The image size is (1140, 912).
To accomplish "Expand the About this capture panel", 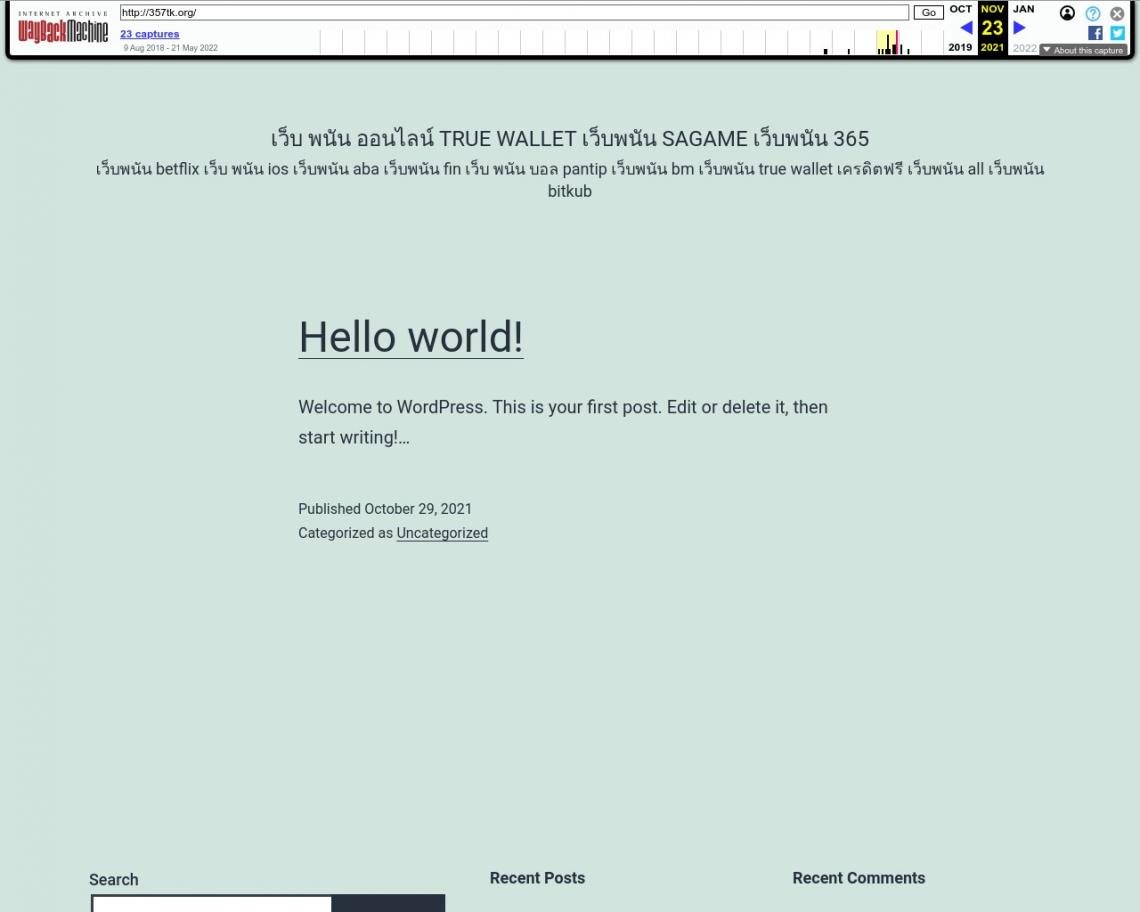I will pos(1083,50).
